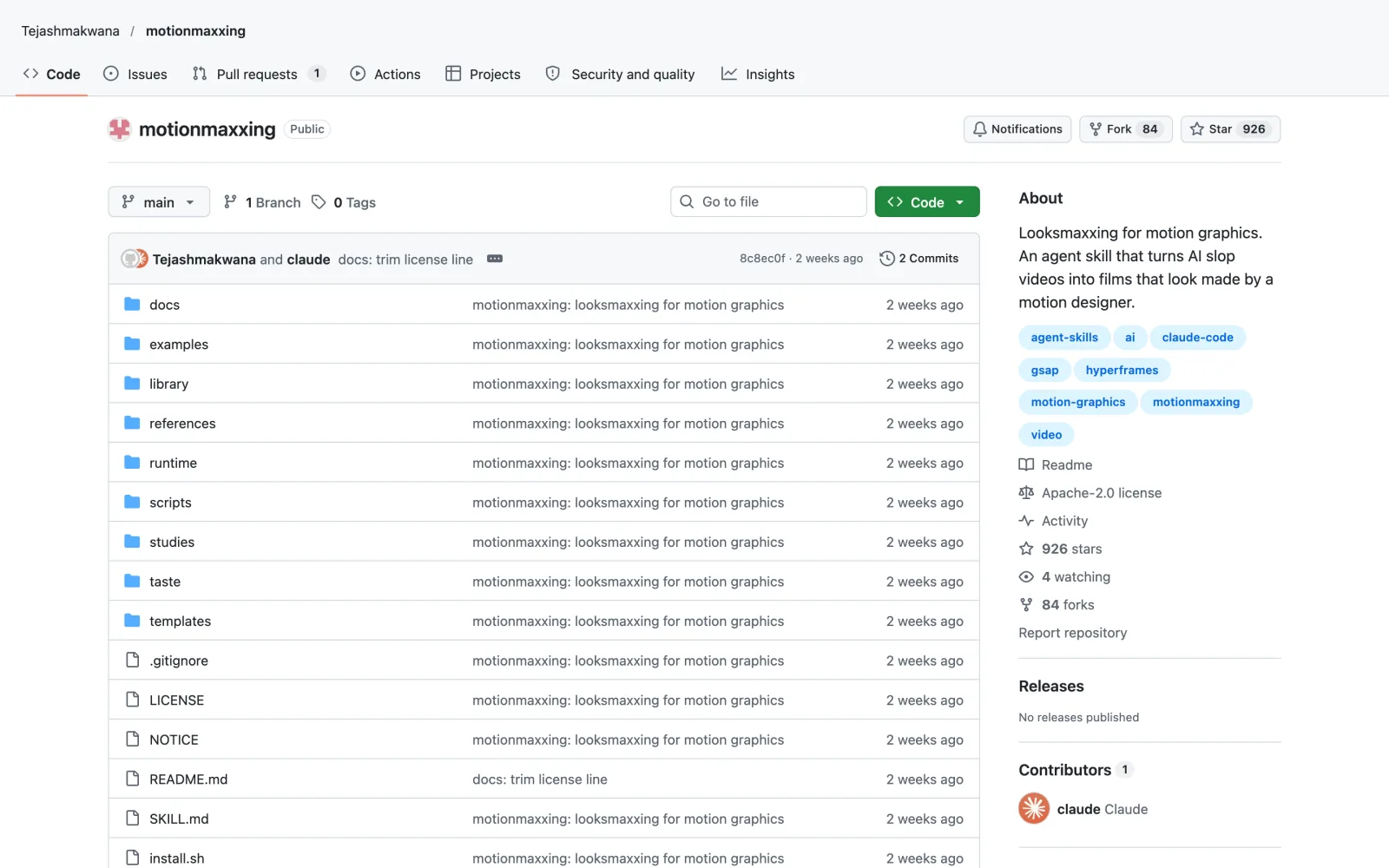Screen dimensions: 1389x868
Task: Click the .gitignore file icon
Action: [x=132, y=660]
